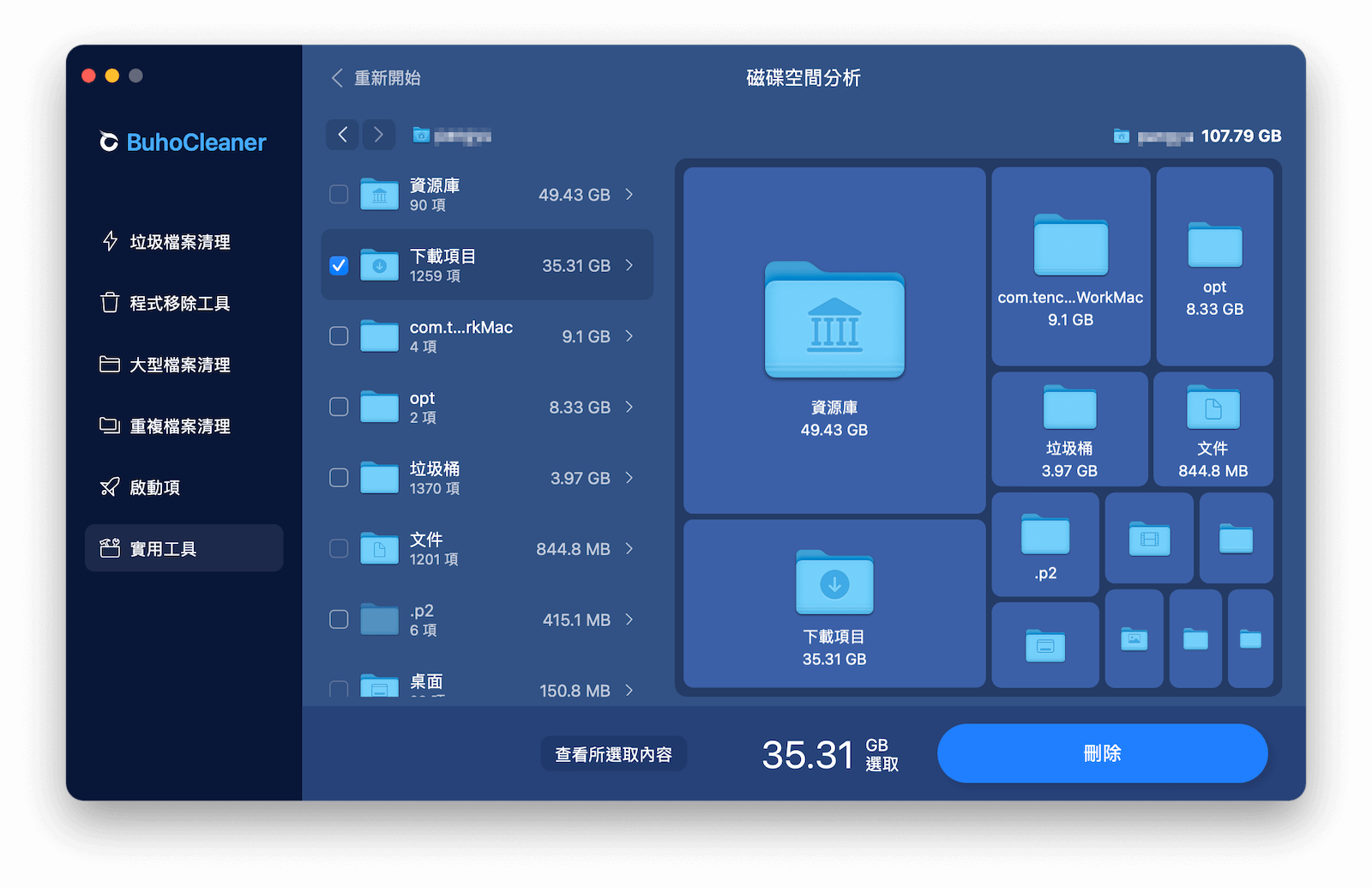The width and height of the screenshot is (1372, 888).
Task: Check the 資源庫 checkbox
Action: click(x=339, y=195)
